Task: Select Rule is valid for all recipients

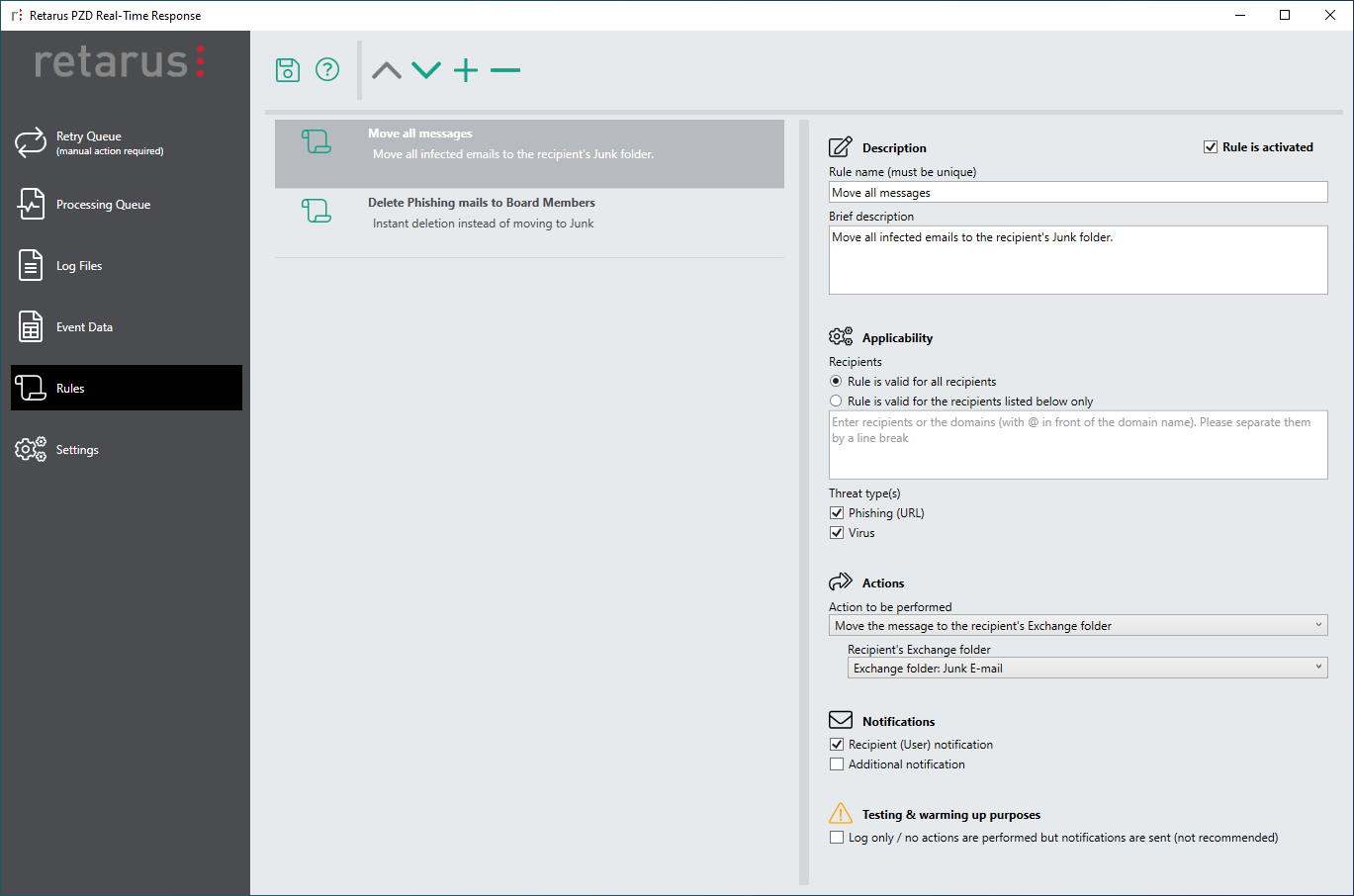Action: tap(836, 381)
